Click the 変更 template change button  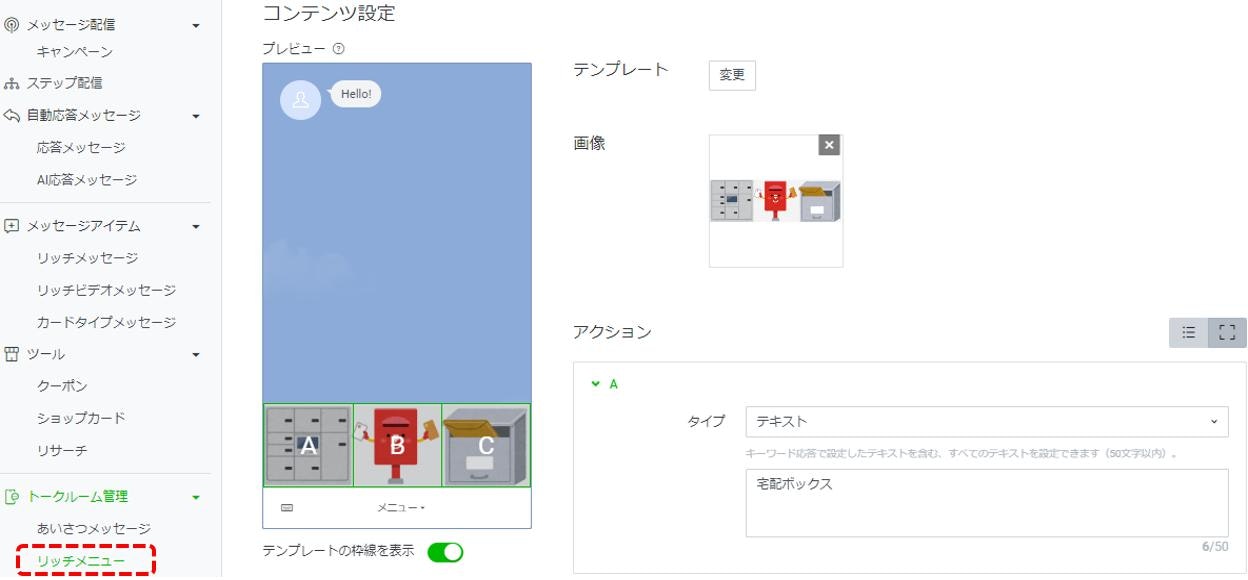pos(731,75)
